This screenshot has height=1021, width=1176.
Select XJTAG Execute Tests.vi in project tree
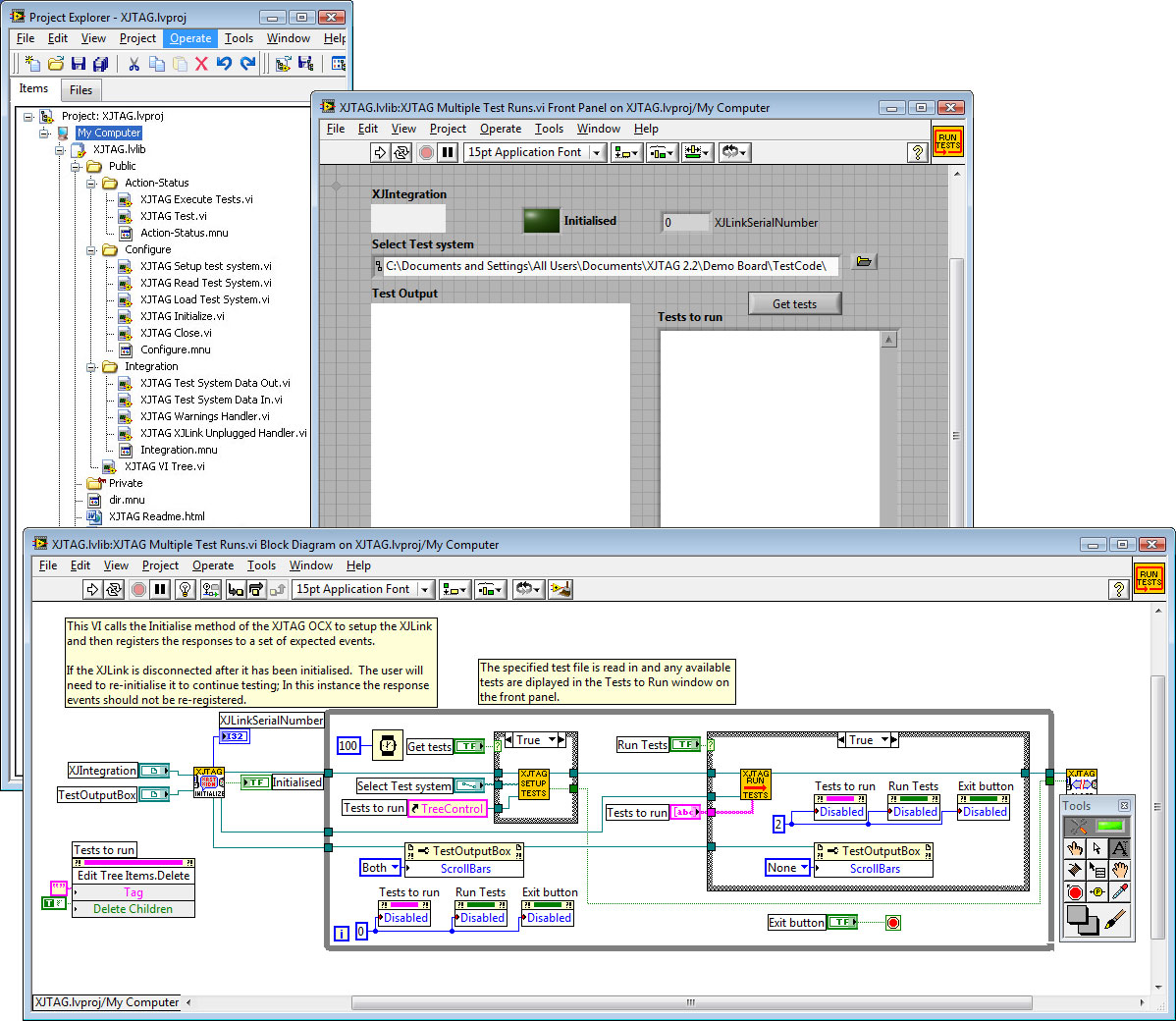pos(196,199)
